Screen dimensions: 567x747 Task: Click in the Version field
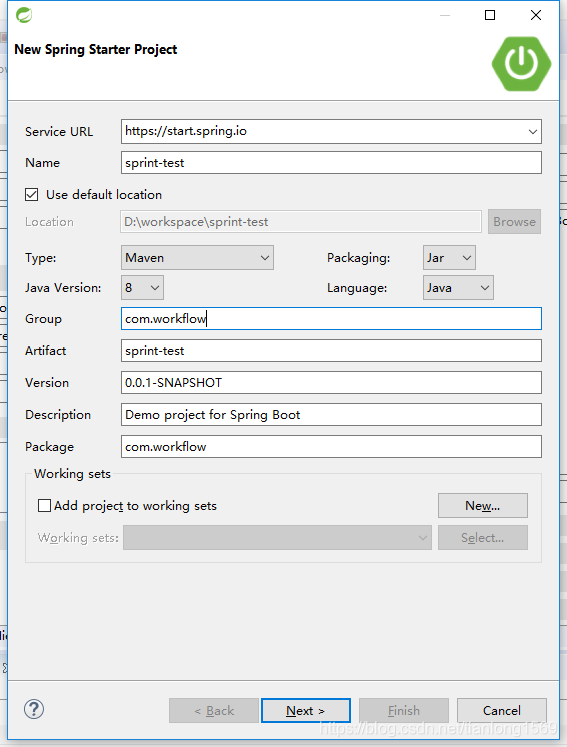(x=331, y=383)
